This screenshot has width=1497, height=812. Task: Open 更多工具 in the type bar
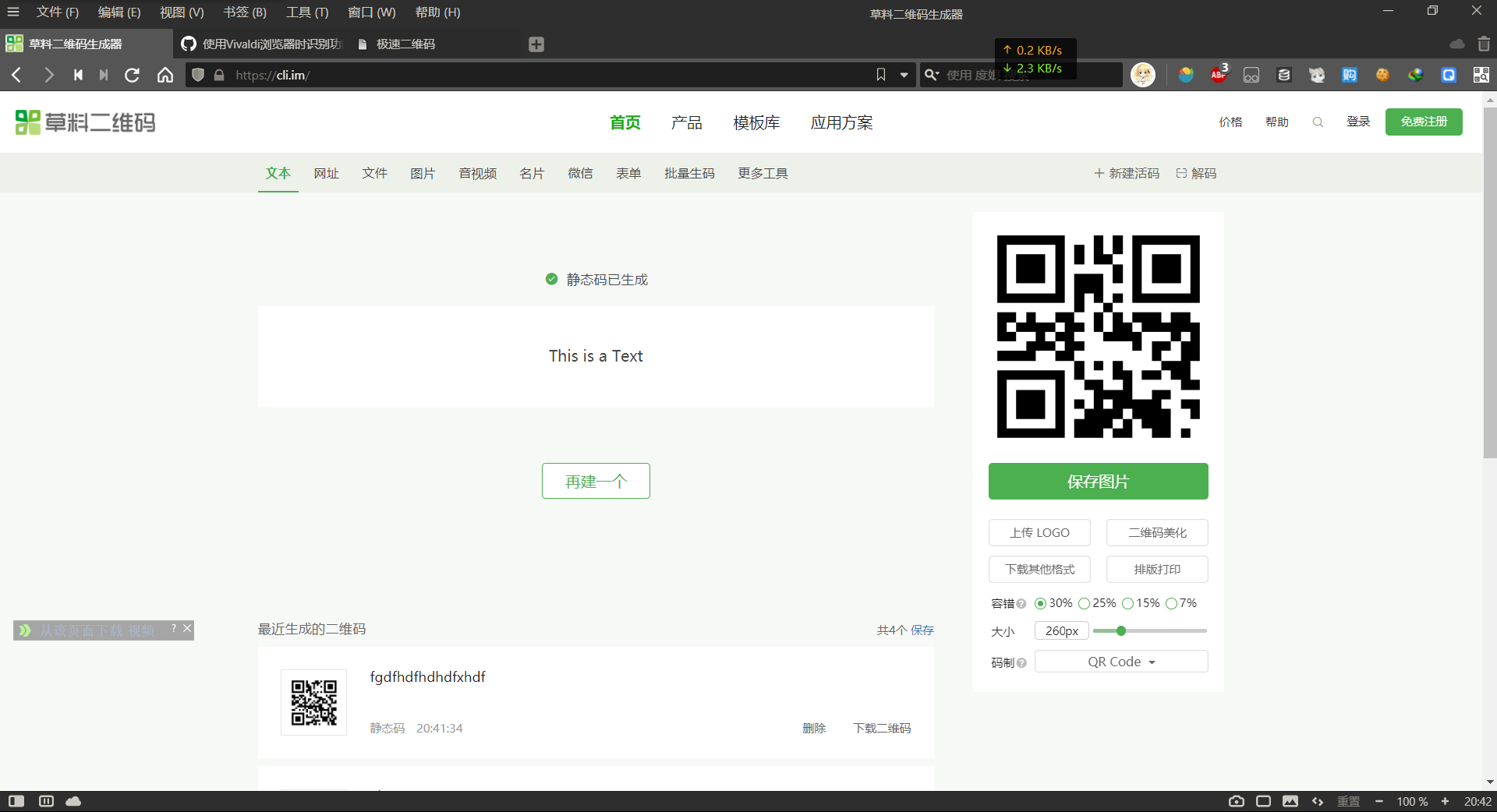(763, 173)
